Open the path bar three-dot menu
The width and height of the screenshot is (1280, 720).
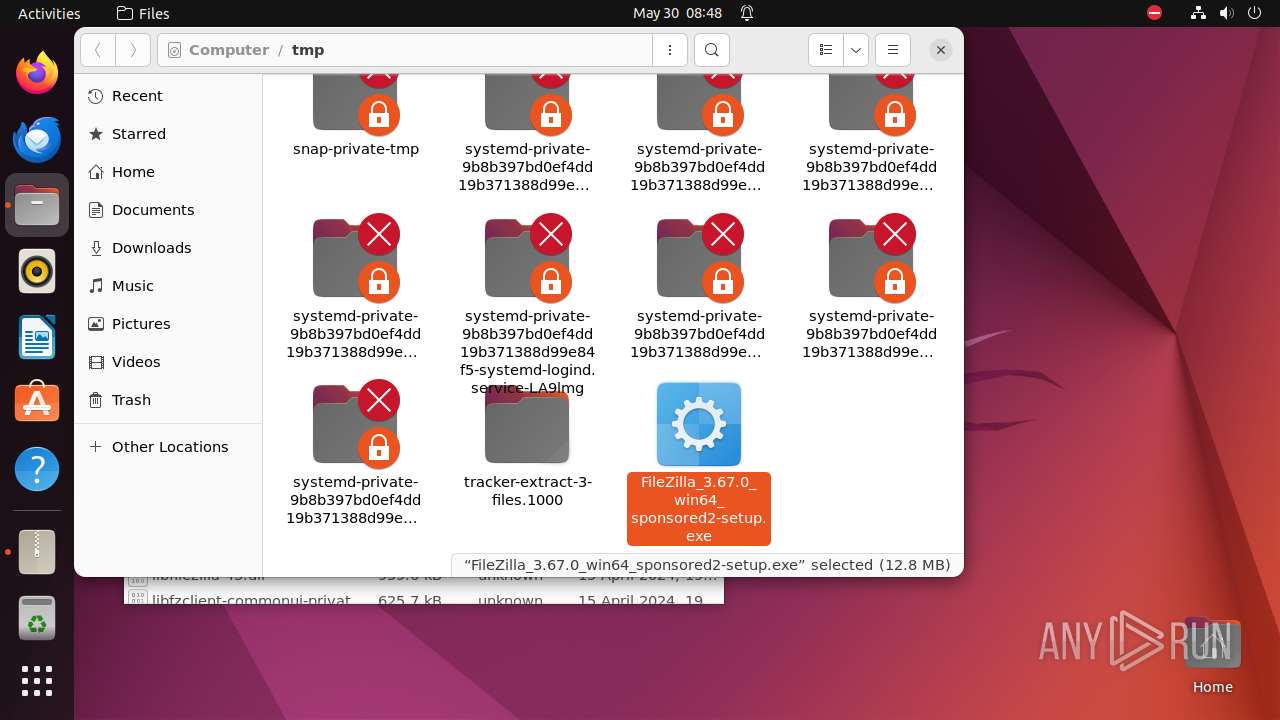(x=669, y=50)
